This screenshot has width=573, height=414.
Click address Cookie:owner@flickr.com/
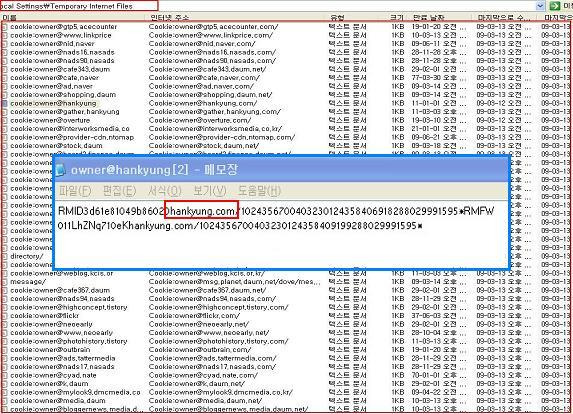[194, 316]
